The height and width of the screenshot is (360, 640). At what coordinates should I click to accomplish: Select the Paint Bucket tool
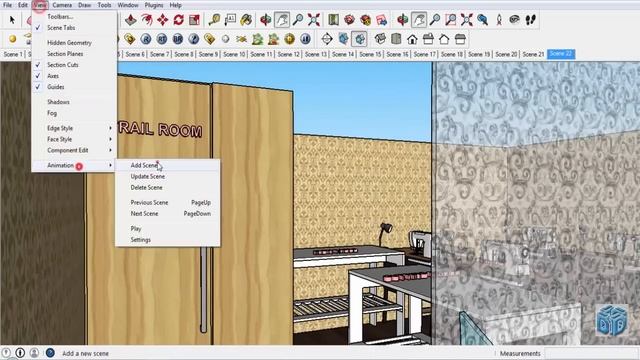[246, 20]
